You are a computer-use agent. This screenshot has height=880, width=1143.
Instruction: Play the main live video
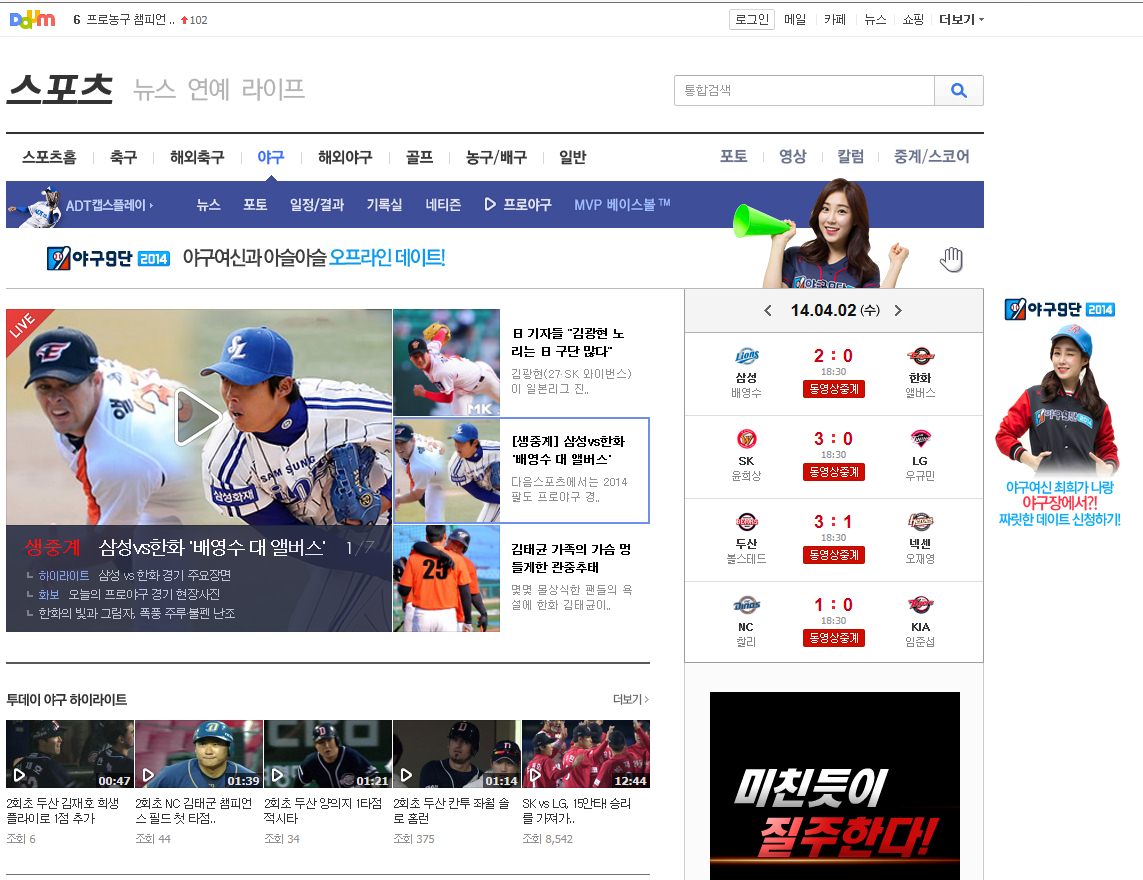pyautogui.click(x=198, y=417)
